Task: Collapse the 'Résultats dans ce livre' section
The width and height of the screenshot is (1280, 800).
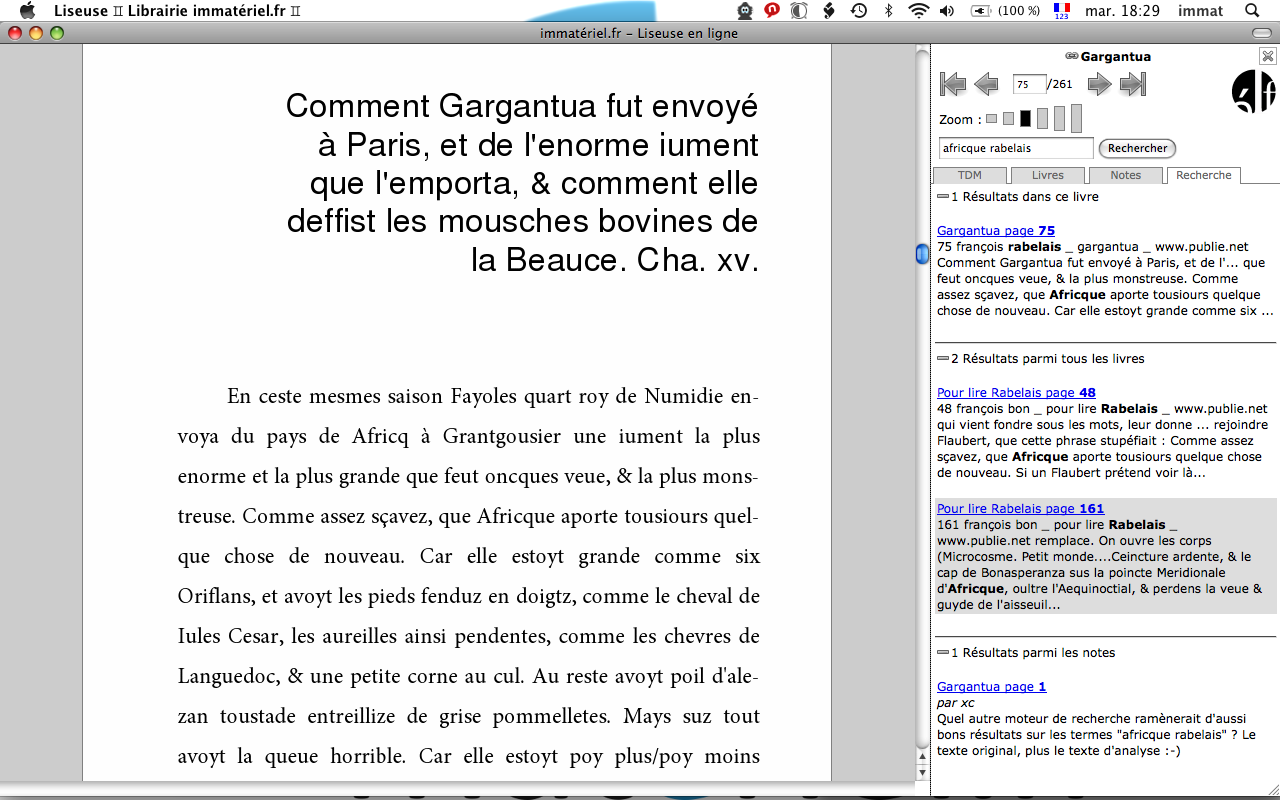Action: (x=943, y=197)
